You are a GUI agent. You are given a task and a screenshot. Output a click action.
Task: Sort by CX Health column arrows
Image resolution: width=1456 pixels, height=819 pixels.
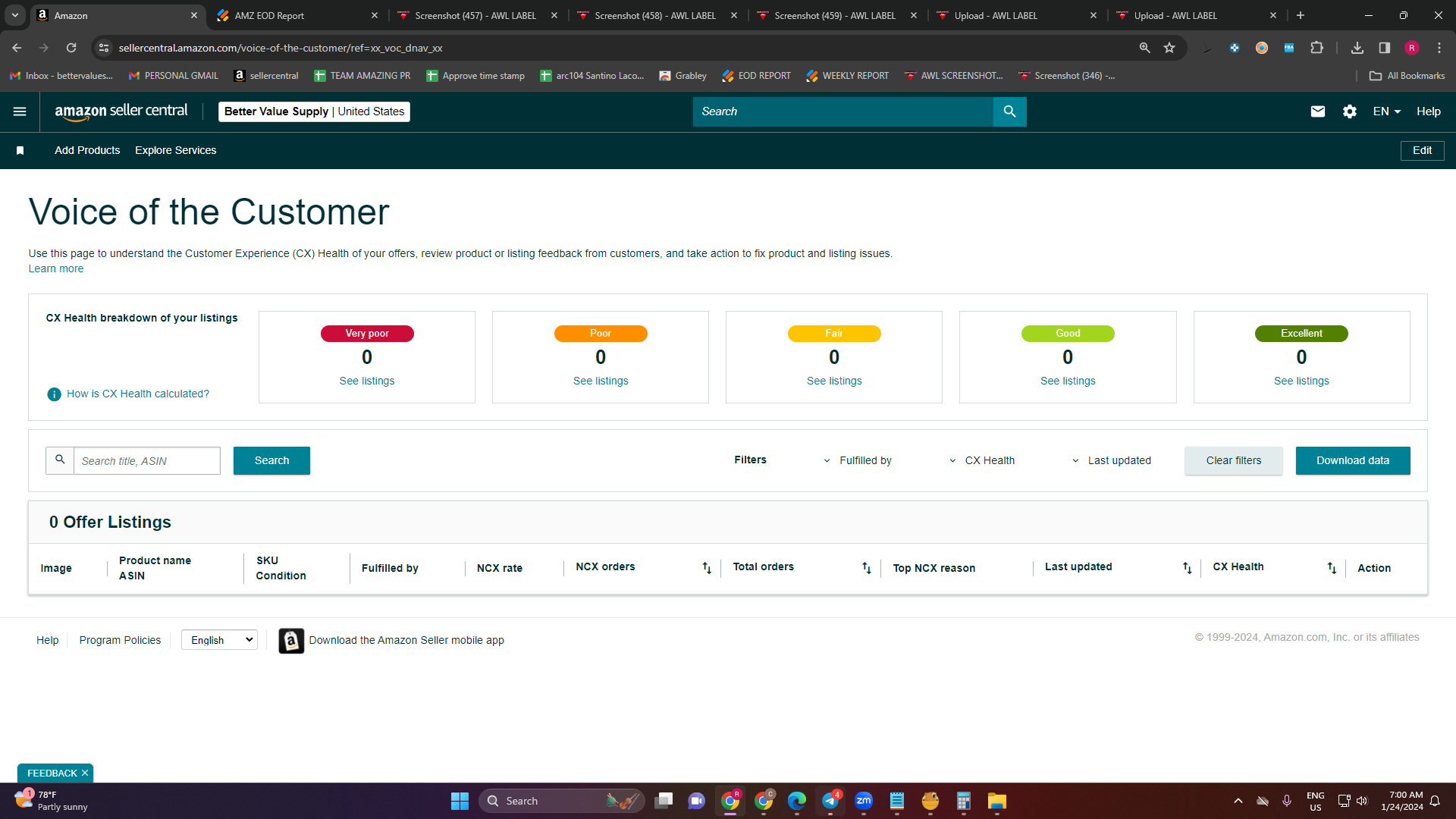(1332, 568)
